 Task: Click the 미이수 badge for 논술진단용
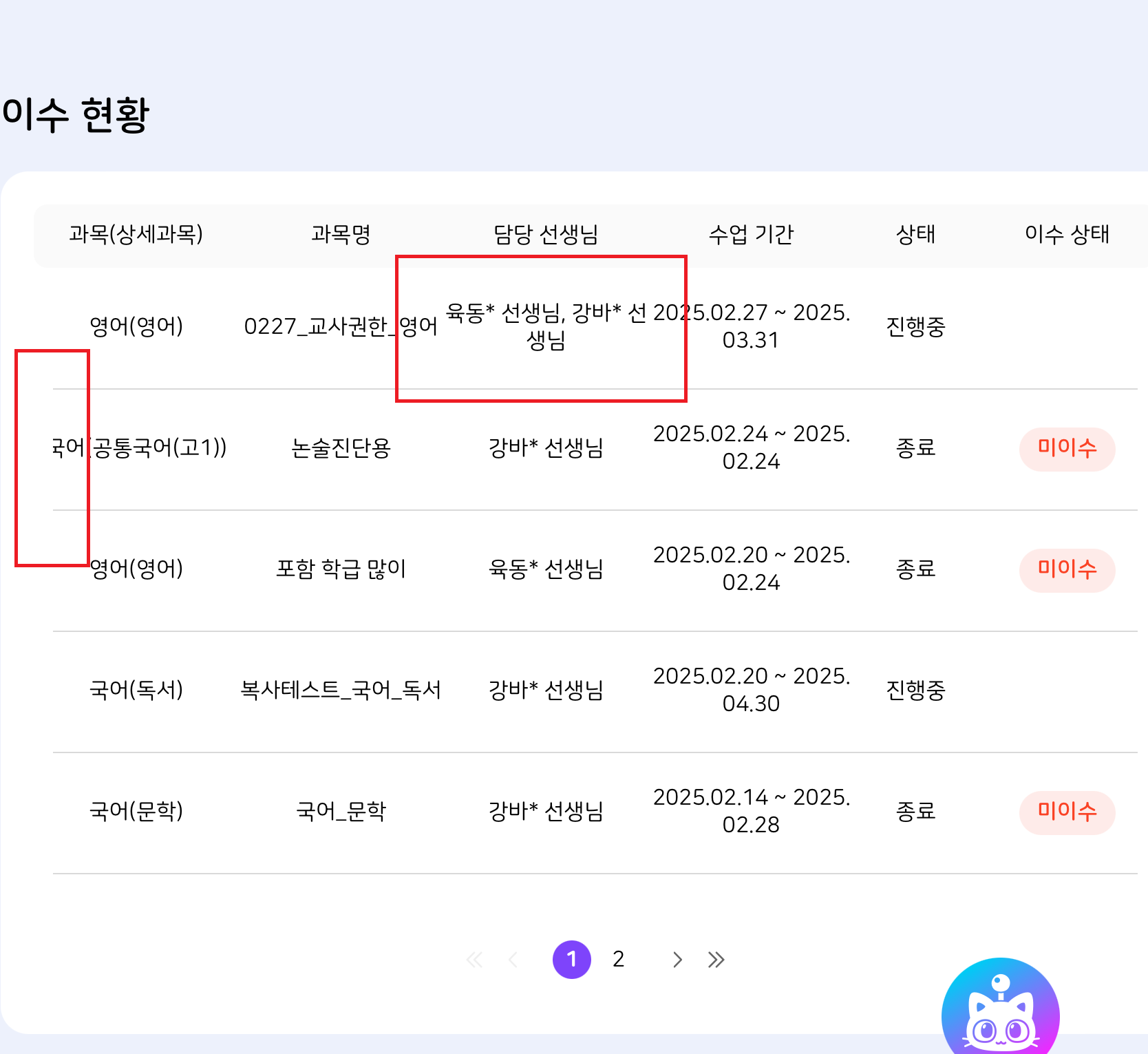[x=1067, y=449]
